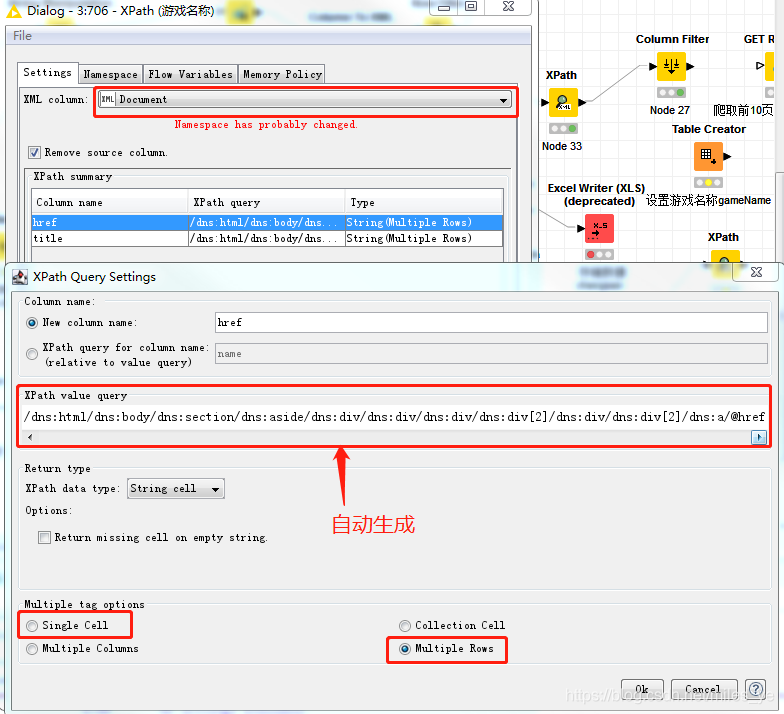Select the XPath node icon (Node 33)

pyautogui.click(x=563, y=102)
